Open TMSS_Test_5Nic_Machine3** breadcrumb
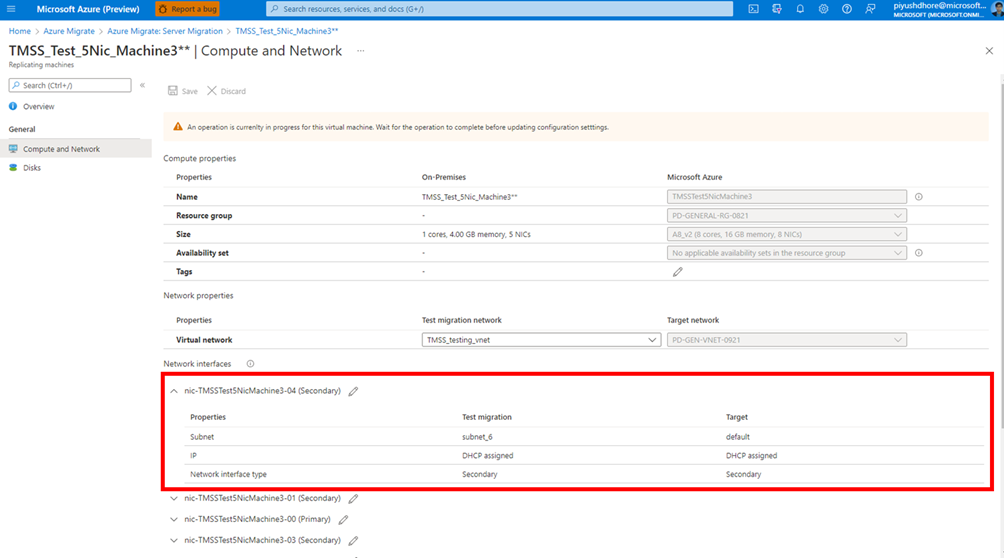The image size is (1004, 558). (x=286, y=31)
